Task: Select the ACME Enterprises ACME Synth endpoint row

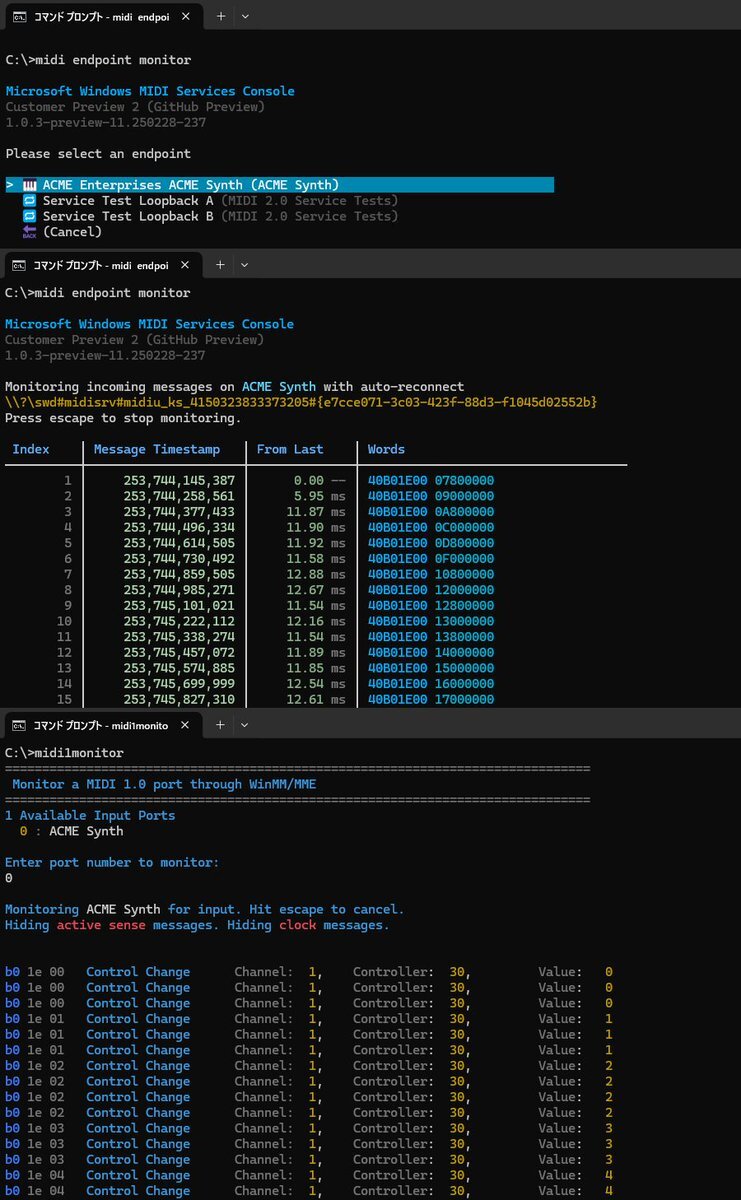Action: (279, 185)
